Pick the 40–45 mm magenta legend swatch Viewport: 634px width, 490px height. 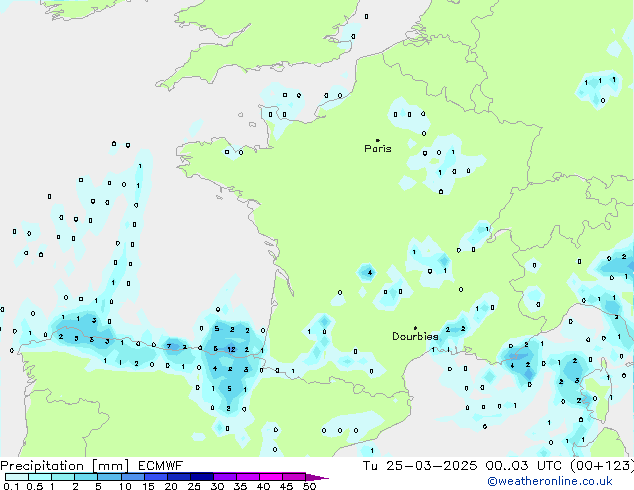coord(271,477)
